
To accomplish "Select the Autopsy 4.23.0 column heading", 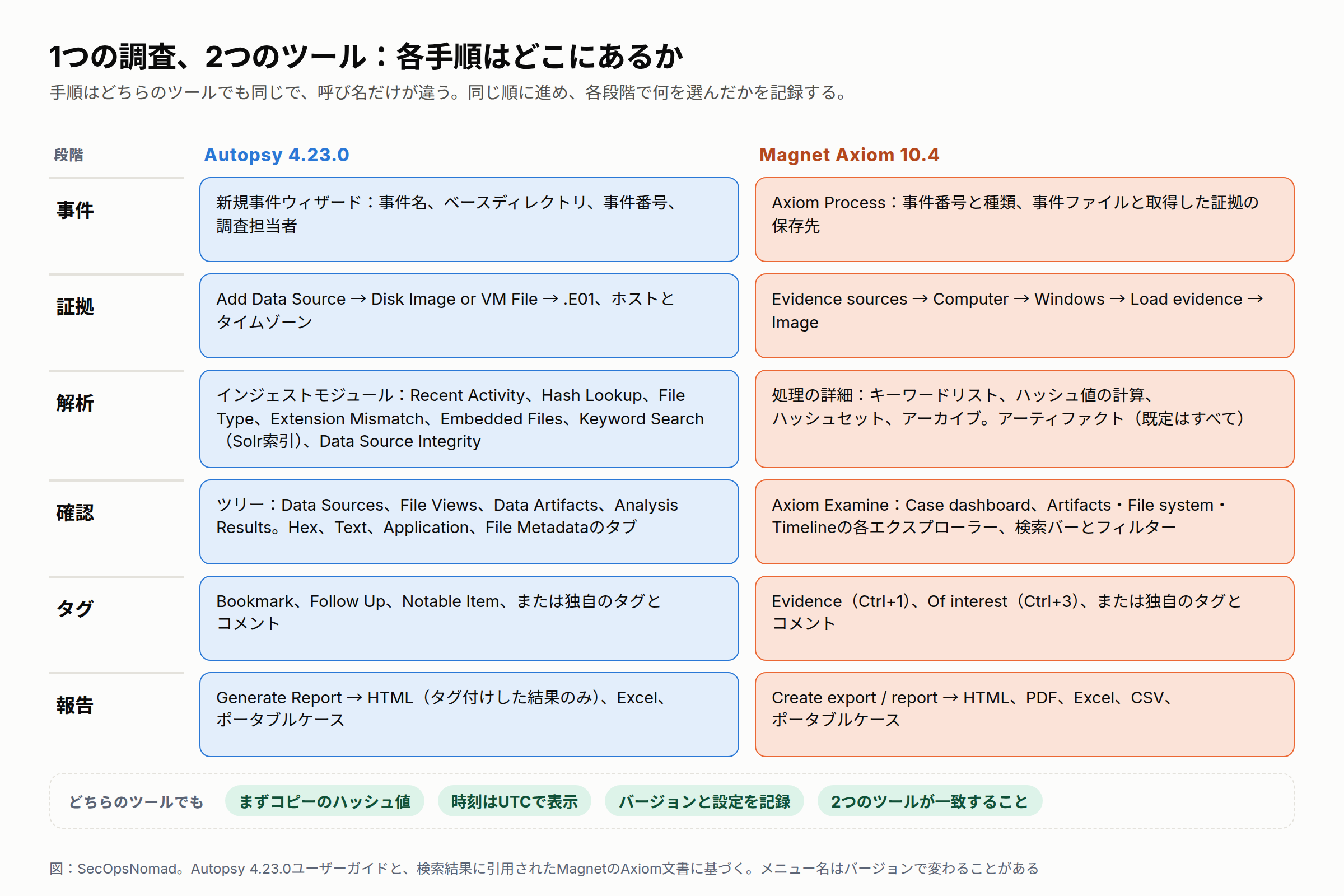I will (277, 155).
